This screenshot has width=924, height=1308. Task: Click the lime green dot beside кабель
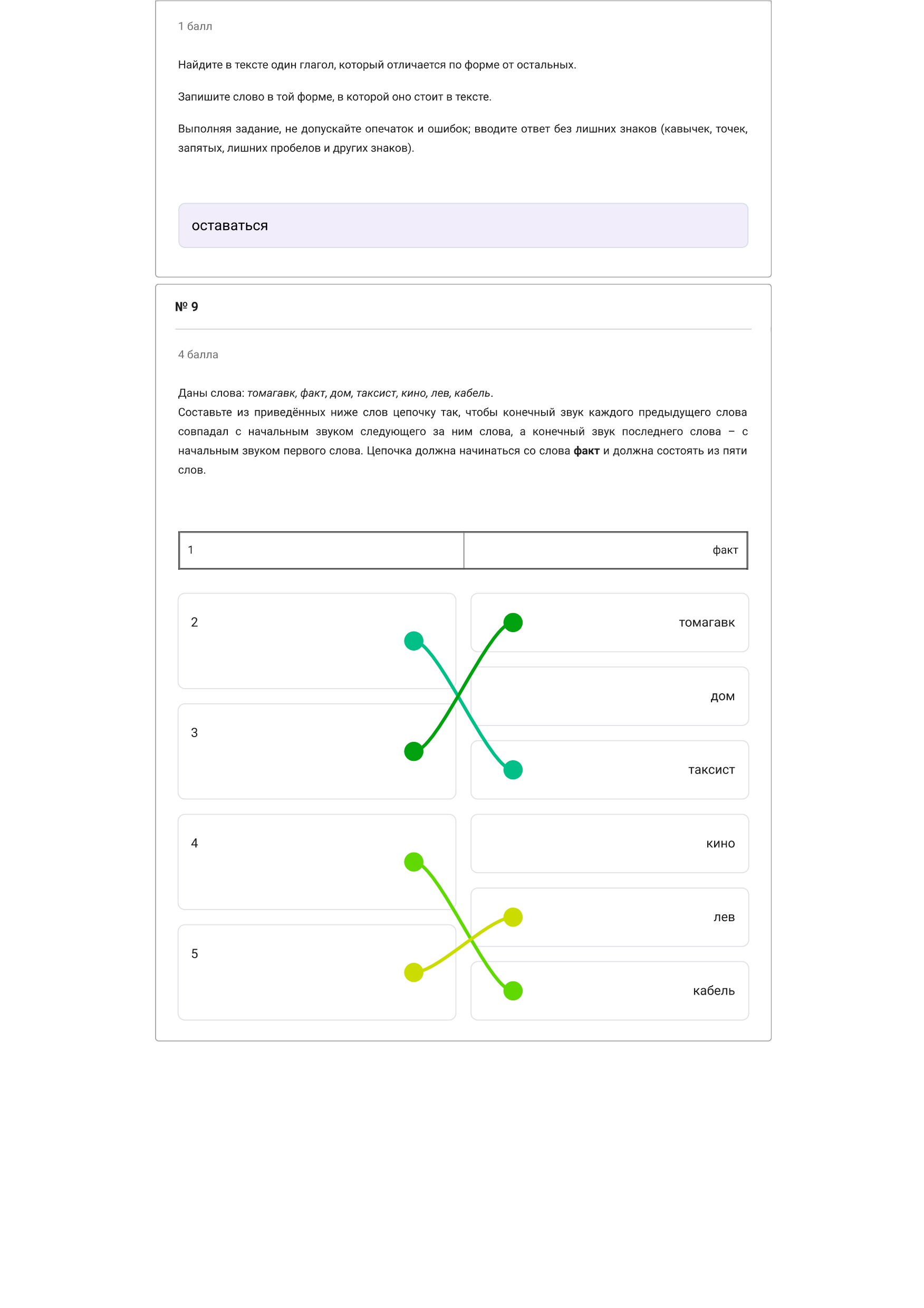pyautogui.click(x=513, y=991)
